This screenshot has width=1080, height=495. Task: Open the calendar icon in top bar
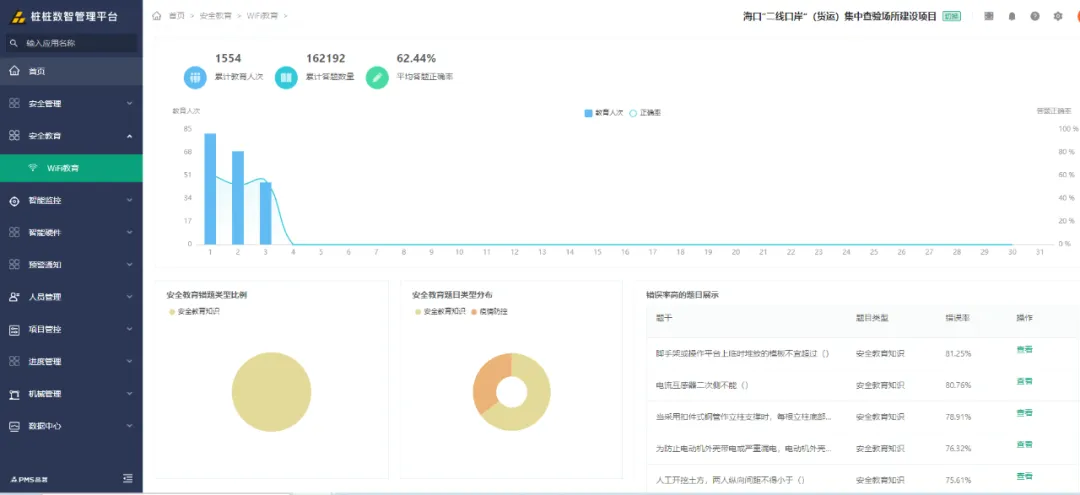pos(988,16)
